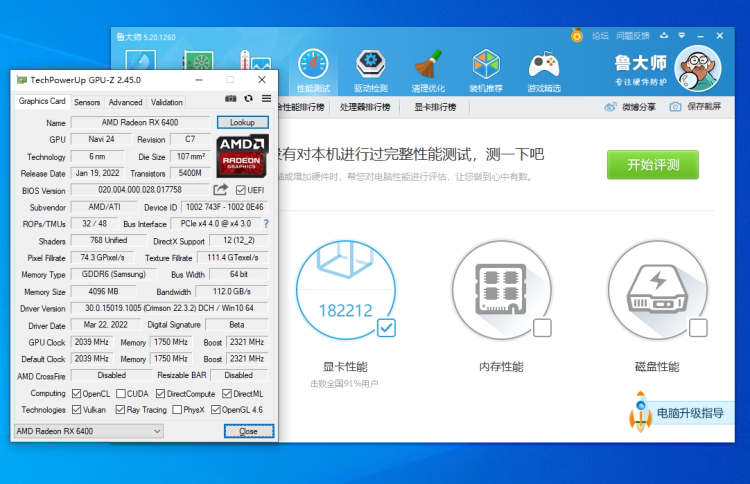Click the 问题反馈 feedback link
Viewport: 750px width, 484px height.
click(633, 36)
